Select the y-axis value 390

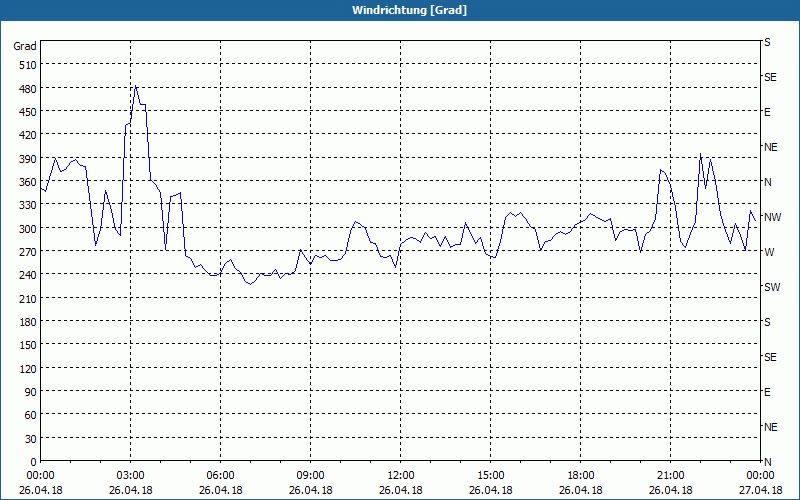28,159
